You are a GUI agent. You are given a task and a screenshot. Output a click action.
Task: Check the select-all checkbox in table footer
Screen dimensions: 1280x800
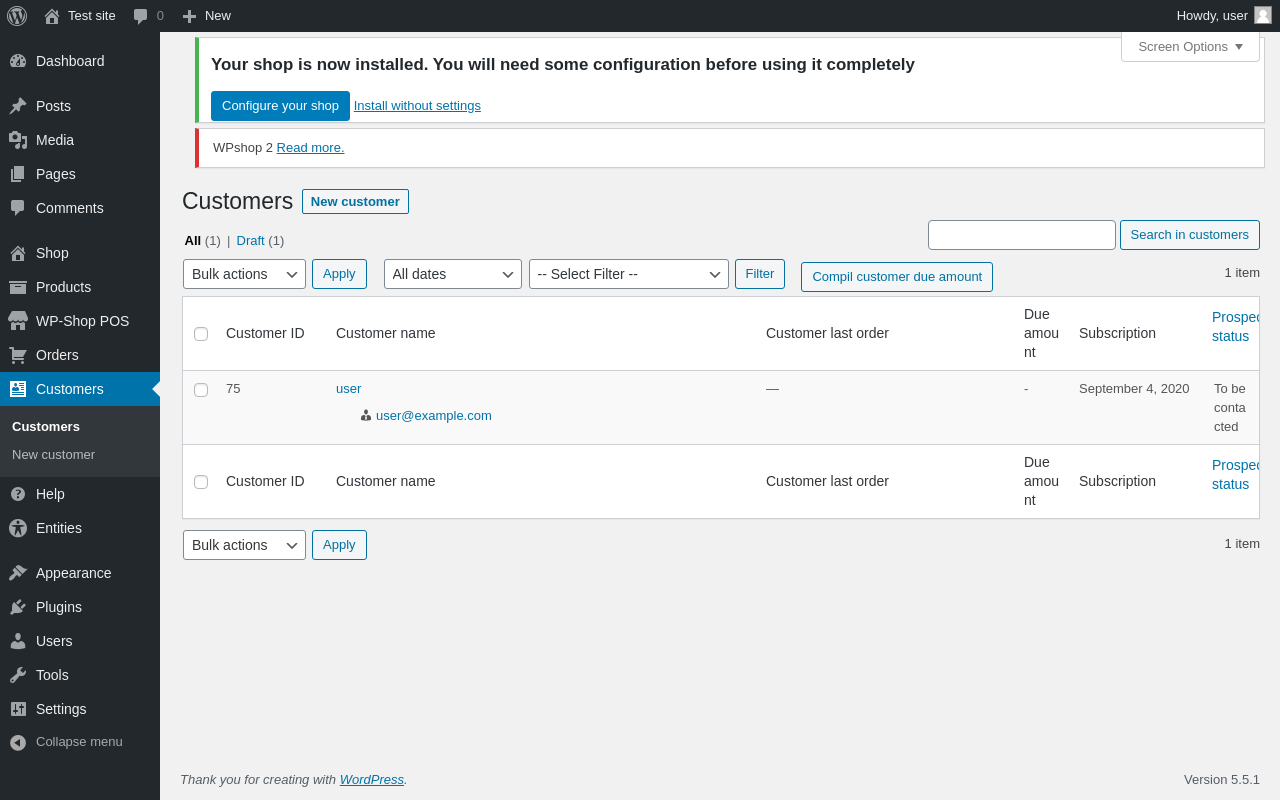coord(201,482)
